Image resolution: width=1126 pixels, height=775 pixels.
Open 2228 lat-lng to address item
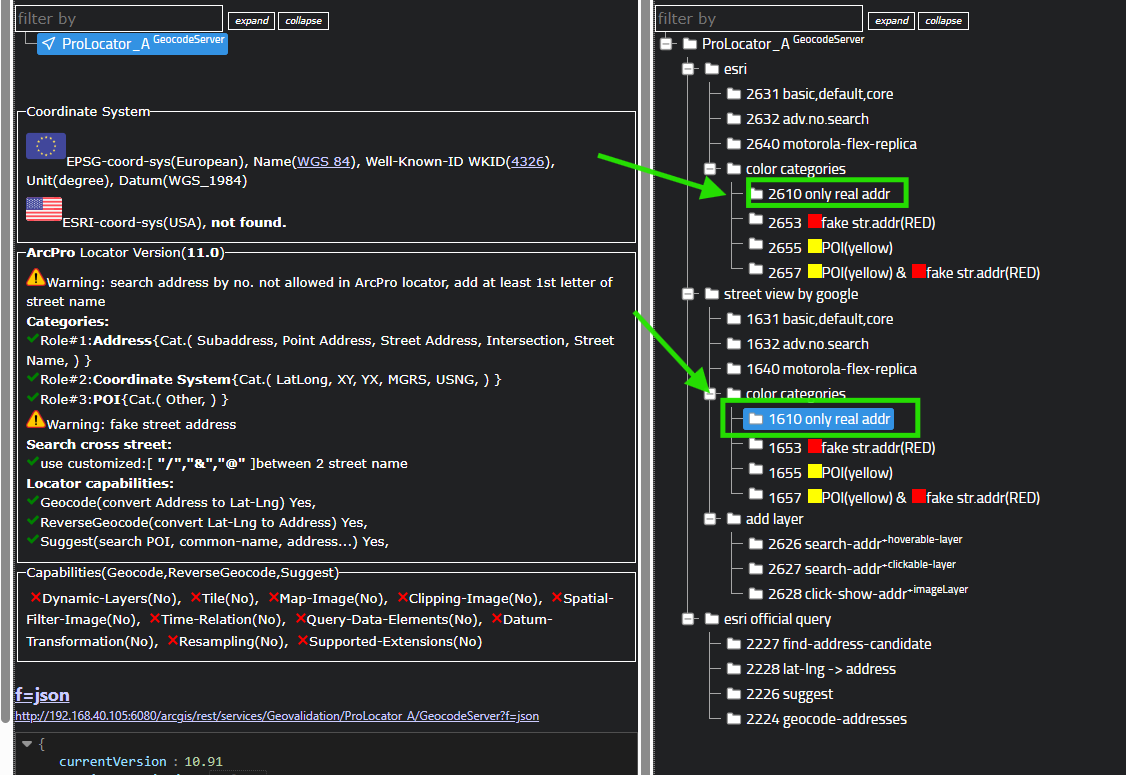click(x=820, y=669)
